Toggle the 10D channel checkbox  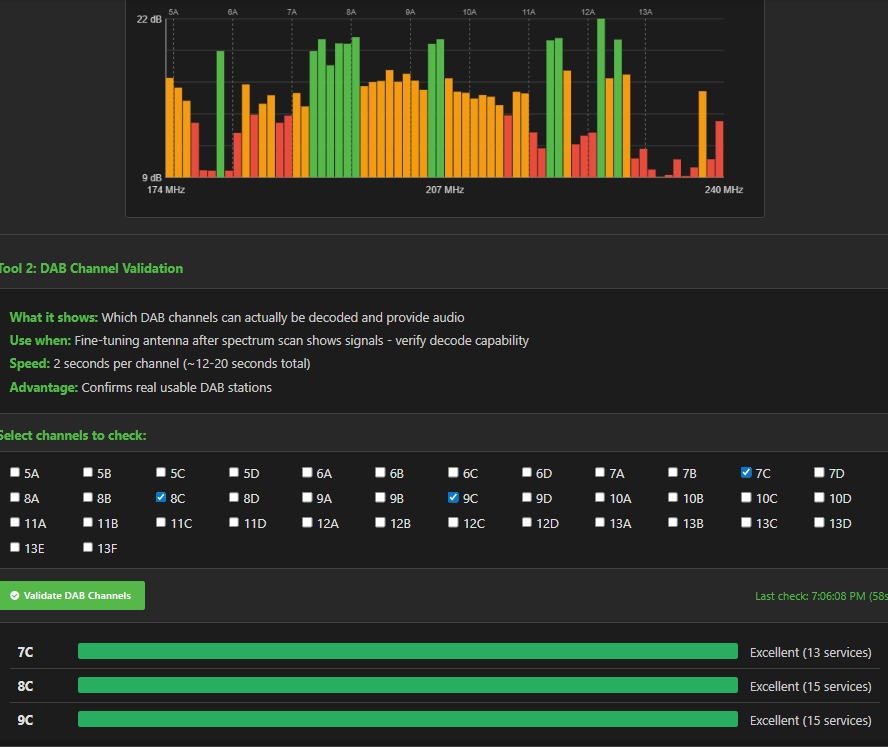coord(819,497)
